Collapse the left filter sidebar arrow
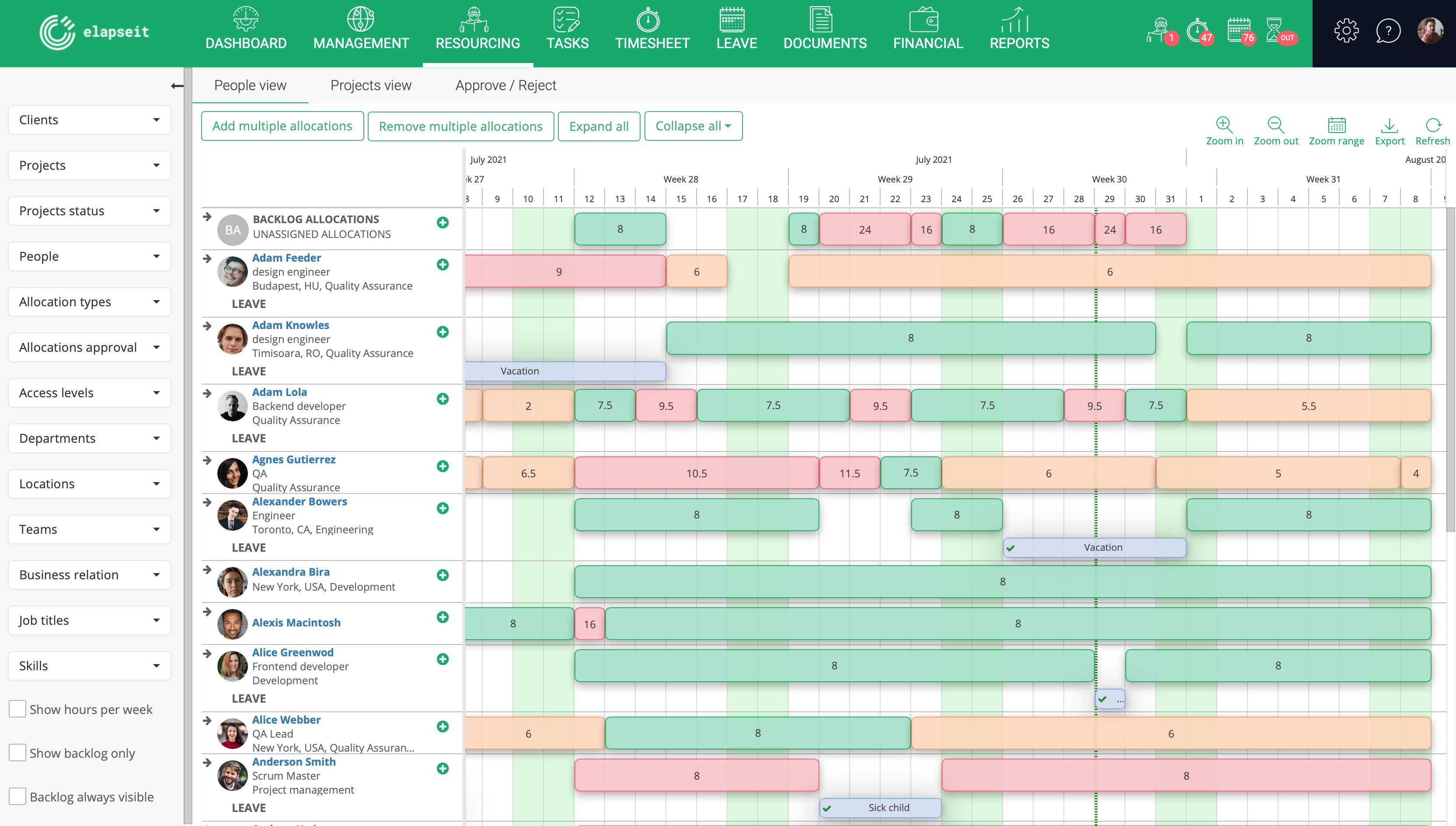 click(177, 86)
